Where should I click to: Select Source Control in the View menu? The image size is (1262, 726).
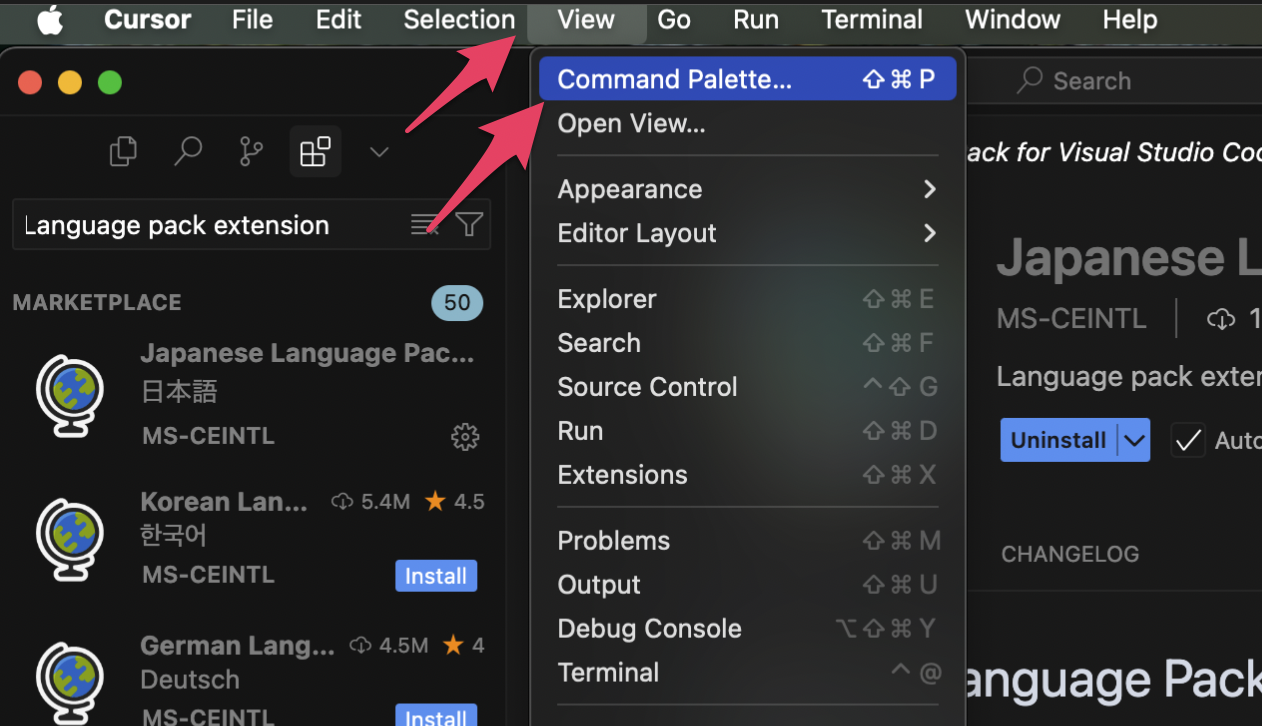point(748,387)
